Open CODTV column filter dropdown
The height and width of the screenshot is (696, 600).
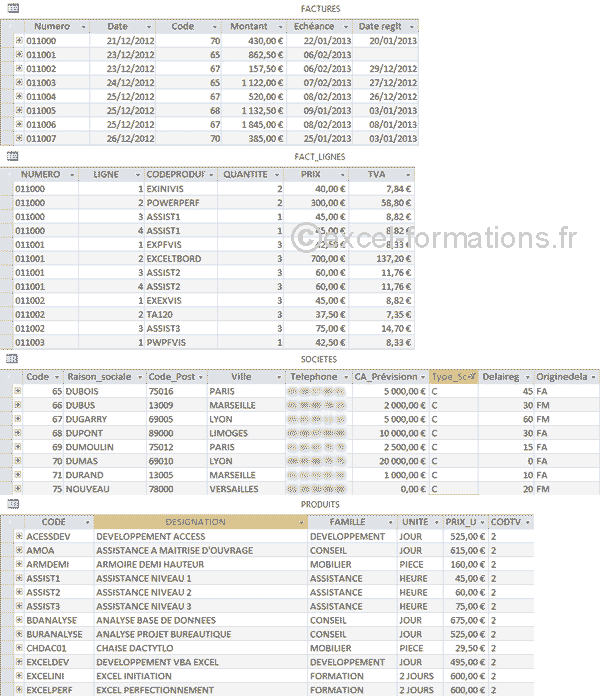point(528,522)
